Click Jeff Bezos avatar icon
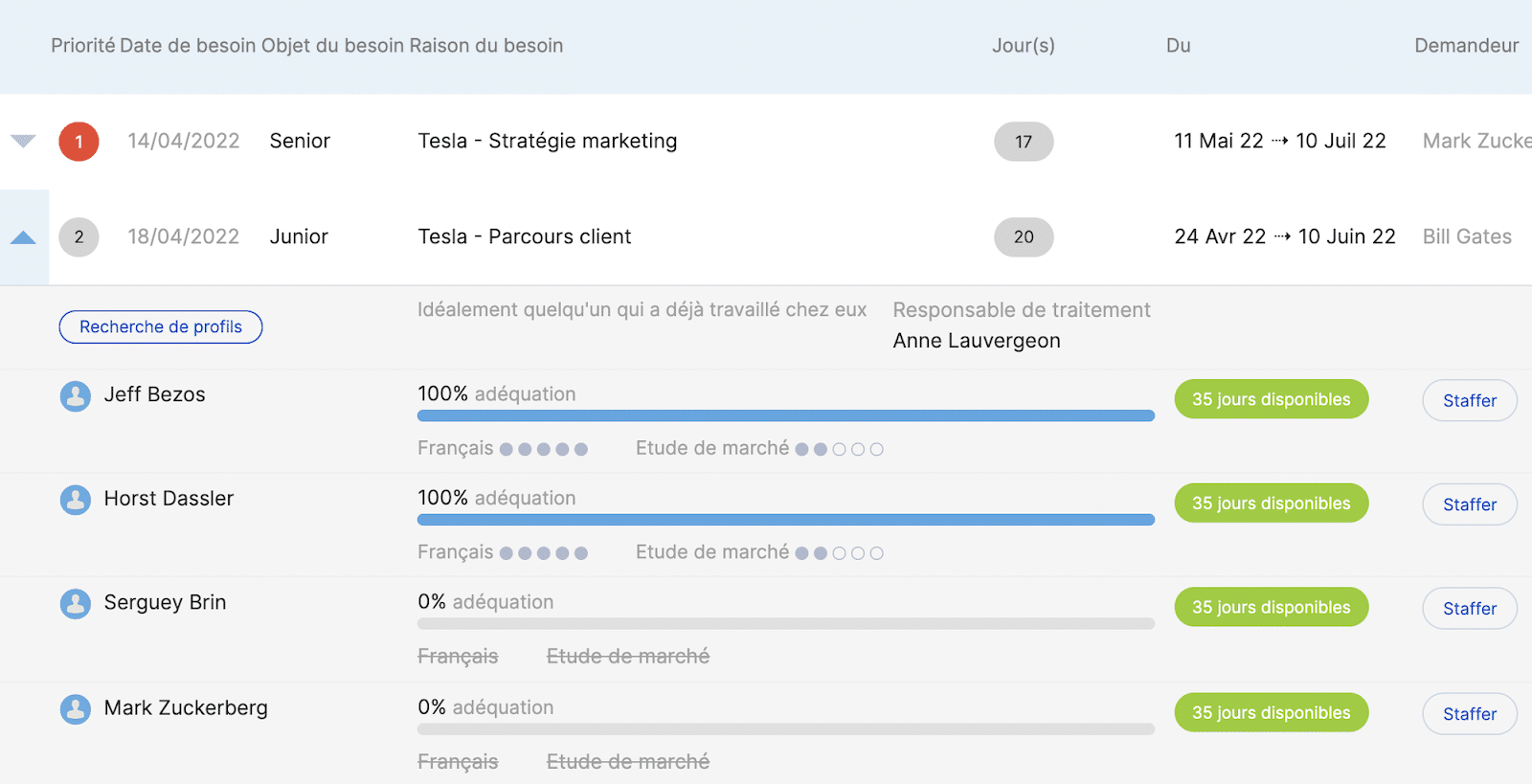Screen dimensions: 1532x784 [76, 395]
